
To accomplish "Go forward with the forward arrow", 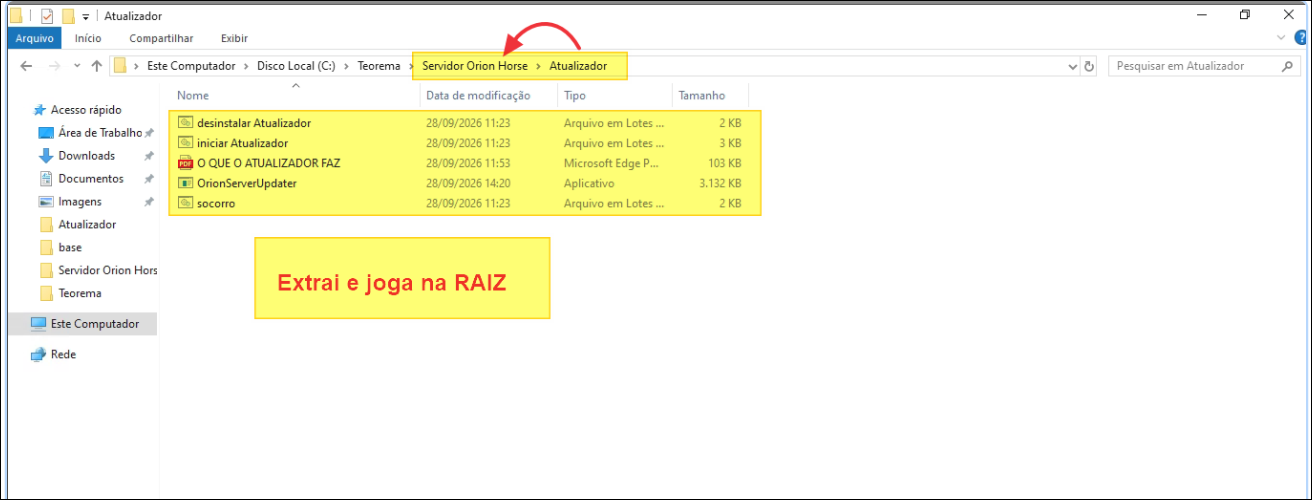I will point(54,66).
